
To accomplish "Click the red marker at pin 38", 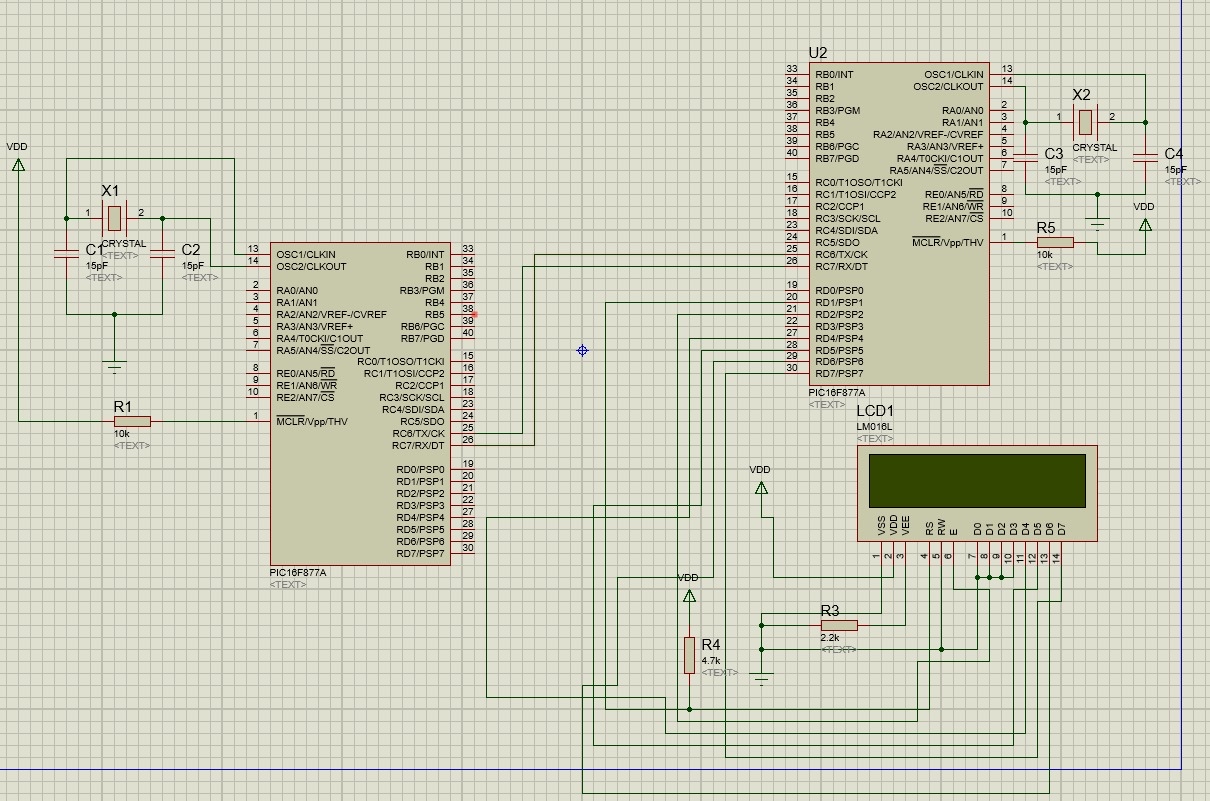I will tap(474, 314).
